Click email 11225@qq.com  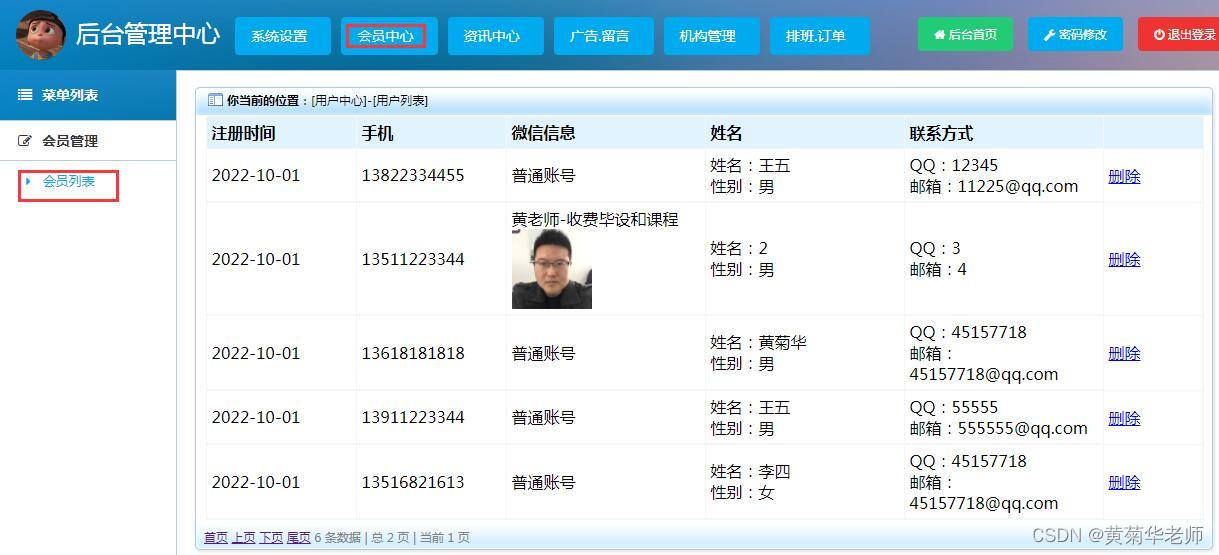tap(1018, 186)
